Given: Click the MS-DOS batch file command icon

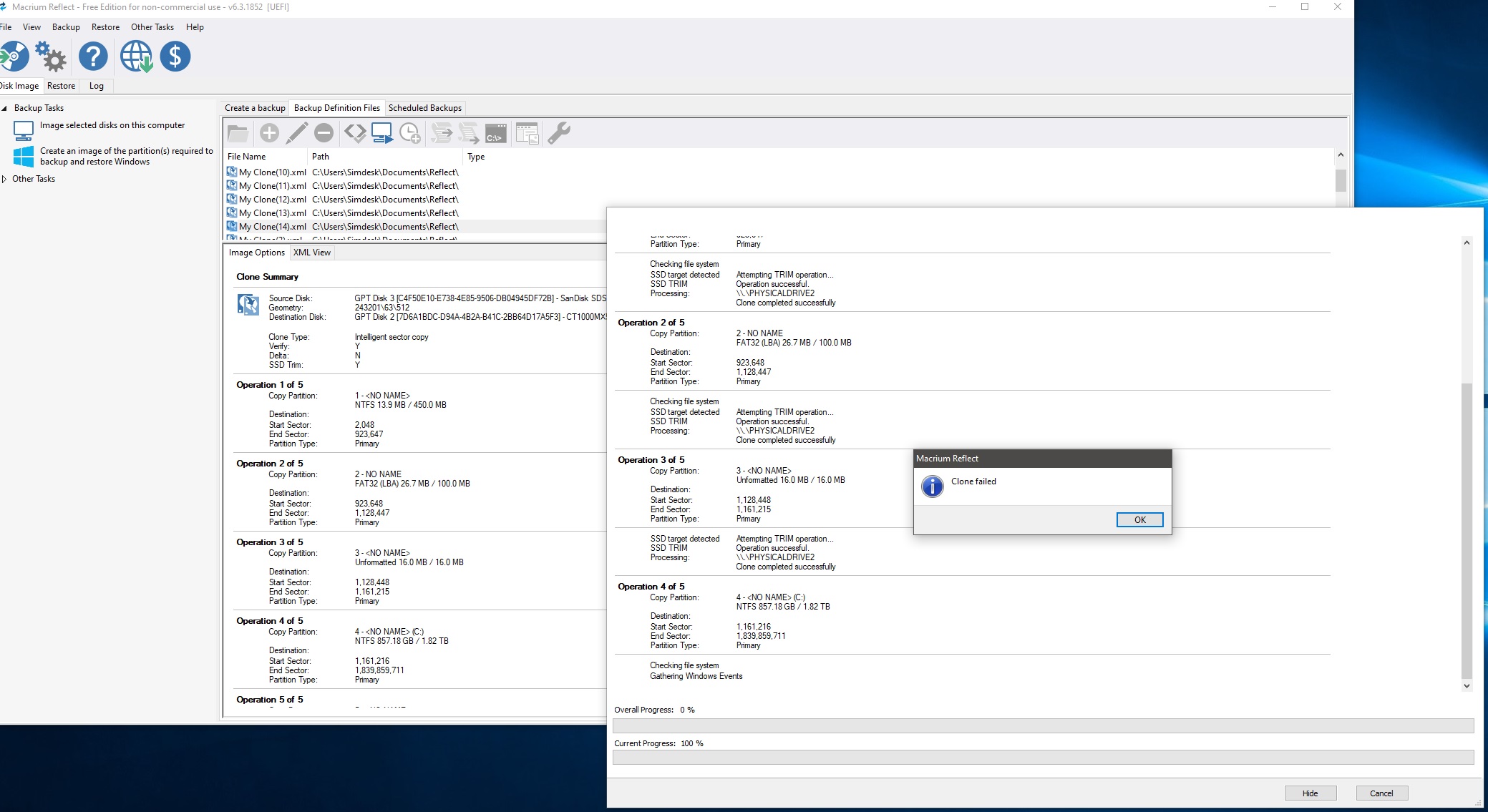Looking at the screenshot, I should tap(496, 133).
